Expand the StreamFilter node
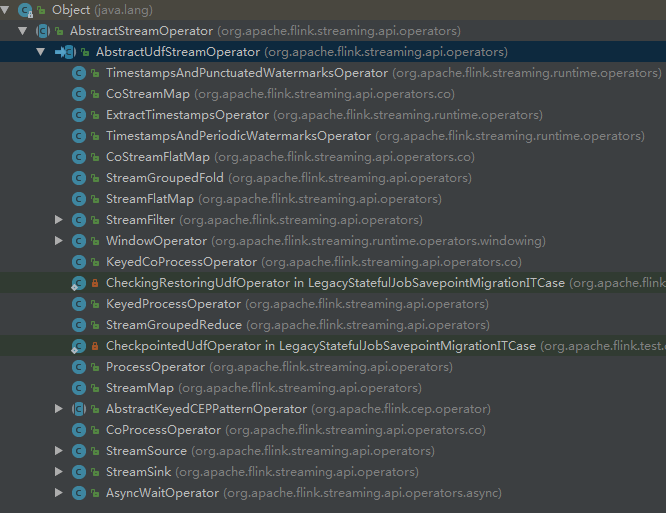 coord(59,220)
